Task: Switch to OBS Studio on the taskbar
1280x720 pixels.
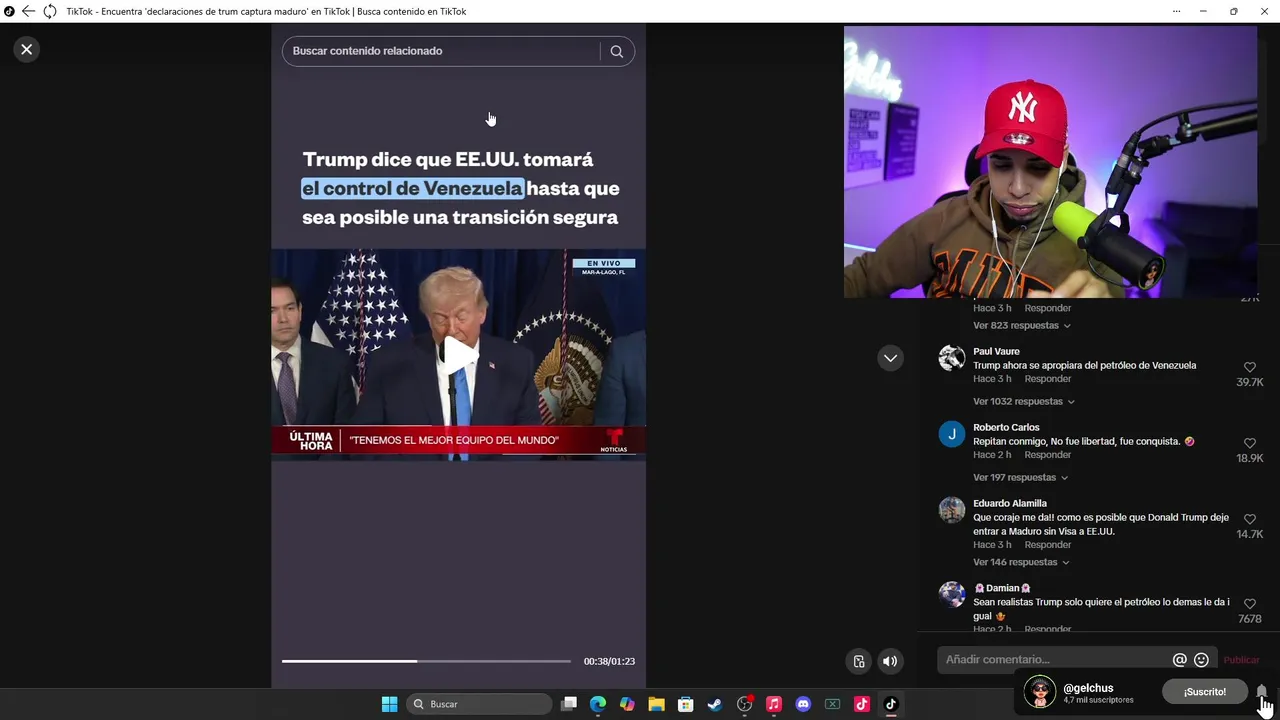Action: coord(744,704)
